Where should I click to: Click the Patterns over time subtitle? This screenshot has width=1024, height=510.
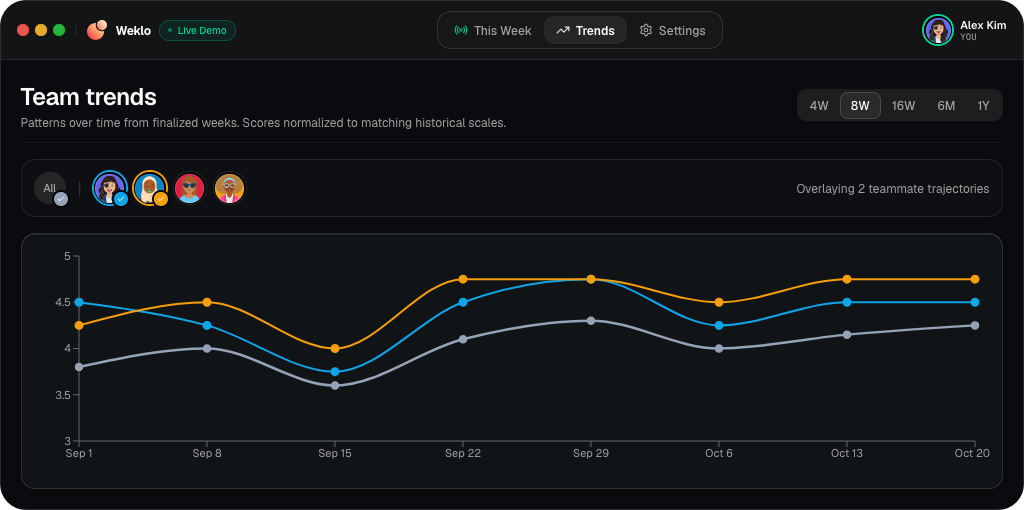pyautogui.click(x=263, y=123)
